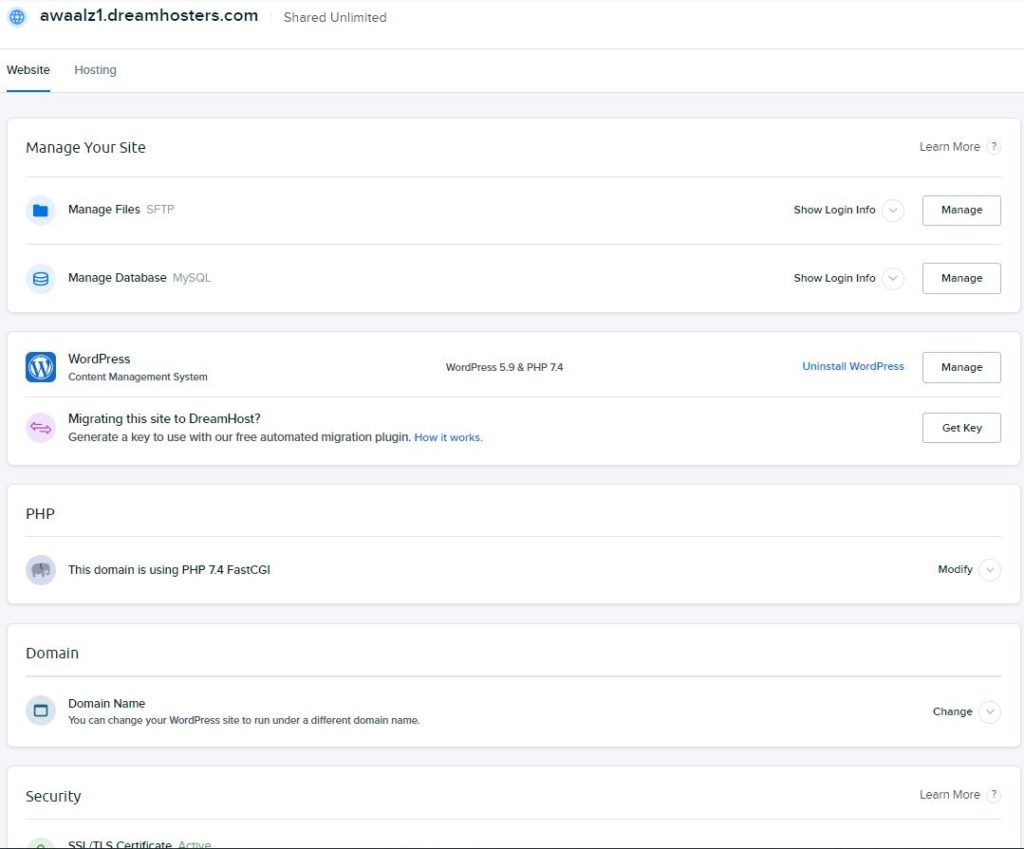The height and width of the screenshot is (849, 1024).
Task: Click the SFTP label next to Manage Files
Action: (160, 210)
